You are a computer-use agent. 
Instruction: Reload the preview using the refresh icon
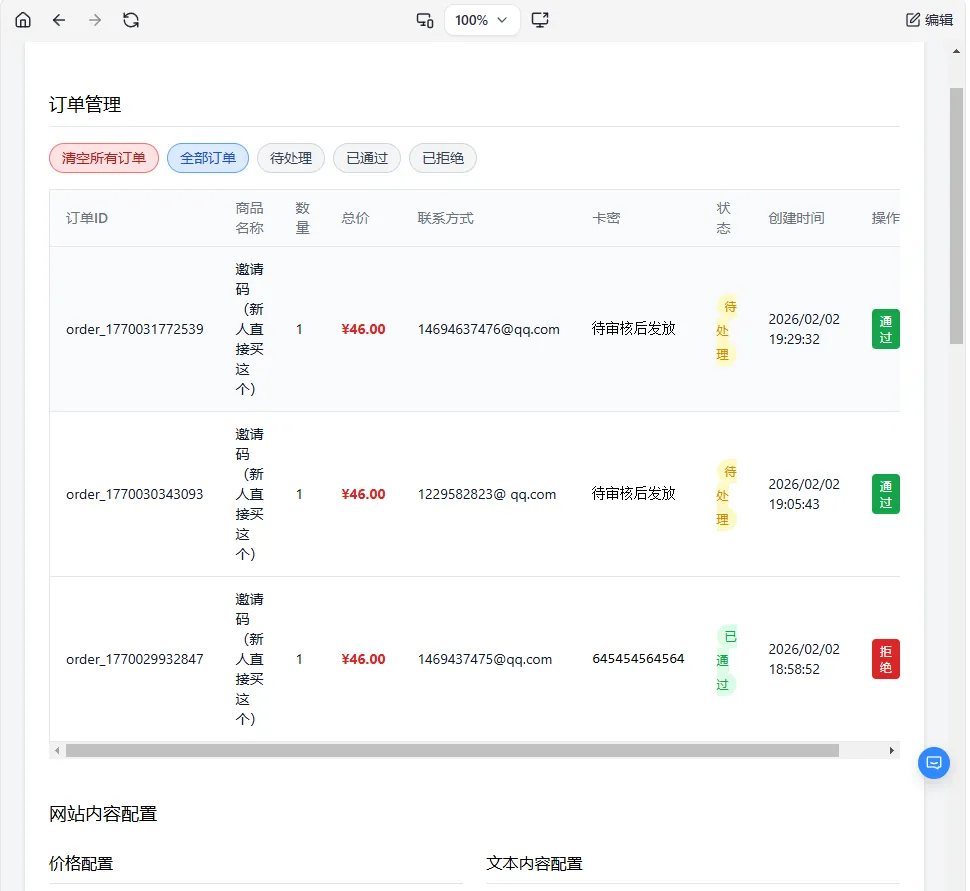(131, 19)
